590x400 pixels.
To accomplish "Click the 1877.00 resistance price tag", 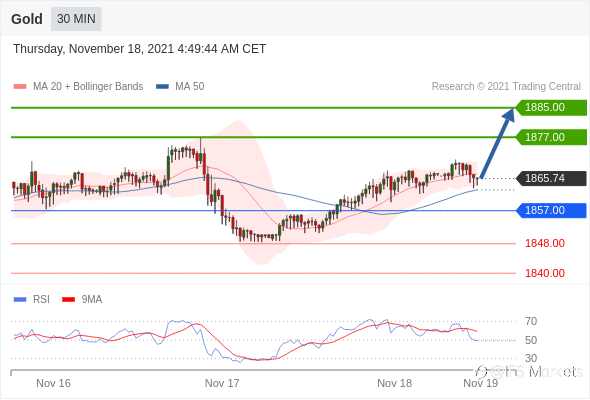I will pos(551,137).
